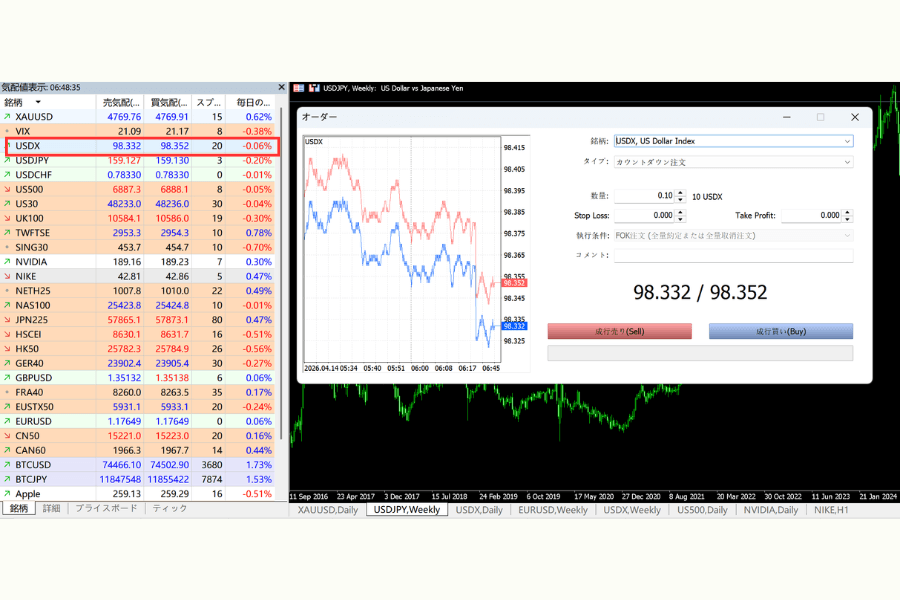
Task: Switch to the USDX,Daily chart tab
Action: (481, 510)
